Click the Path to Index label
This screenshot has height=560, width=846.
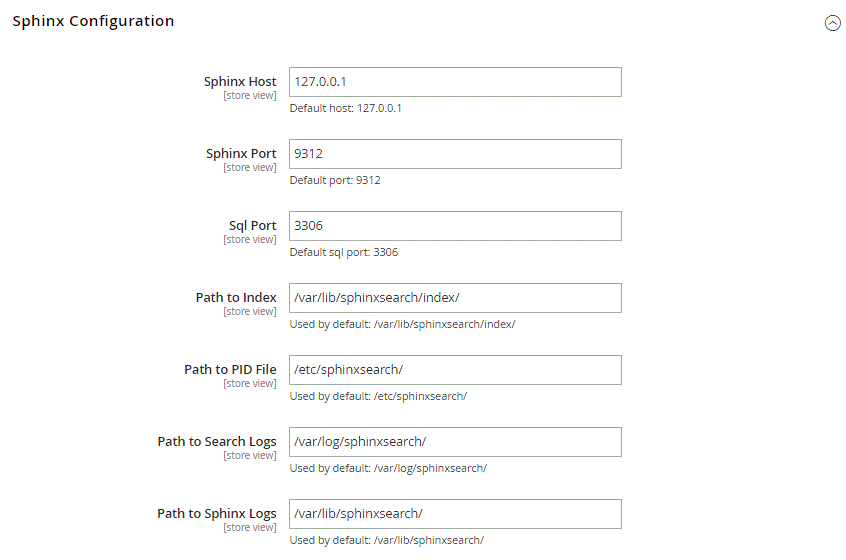(x=236, y=298)
